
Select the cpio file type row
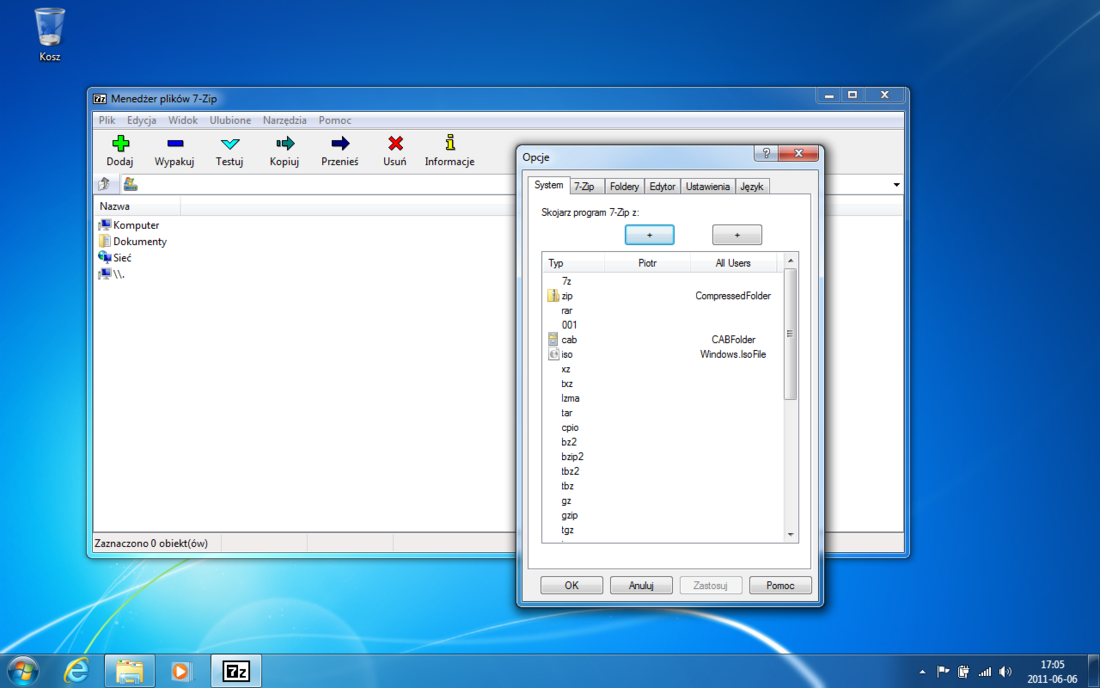tap(662, 427)
